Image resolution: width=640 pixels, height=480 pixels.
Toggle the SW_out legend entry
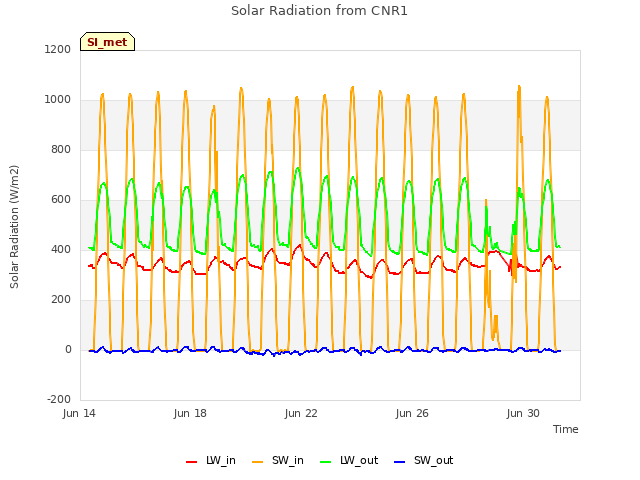coord(423,460)
